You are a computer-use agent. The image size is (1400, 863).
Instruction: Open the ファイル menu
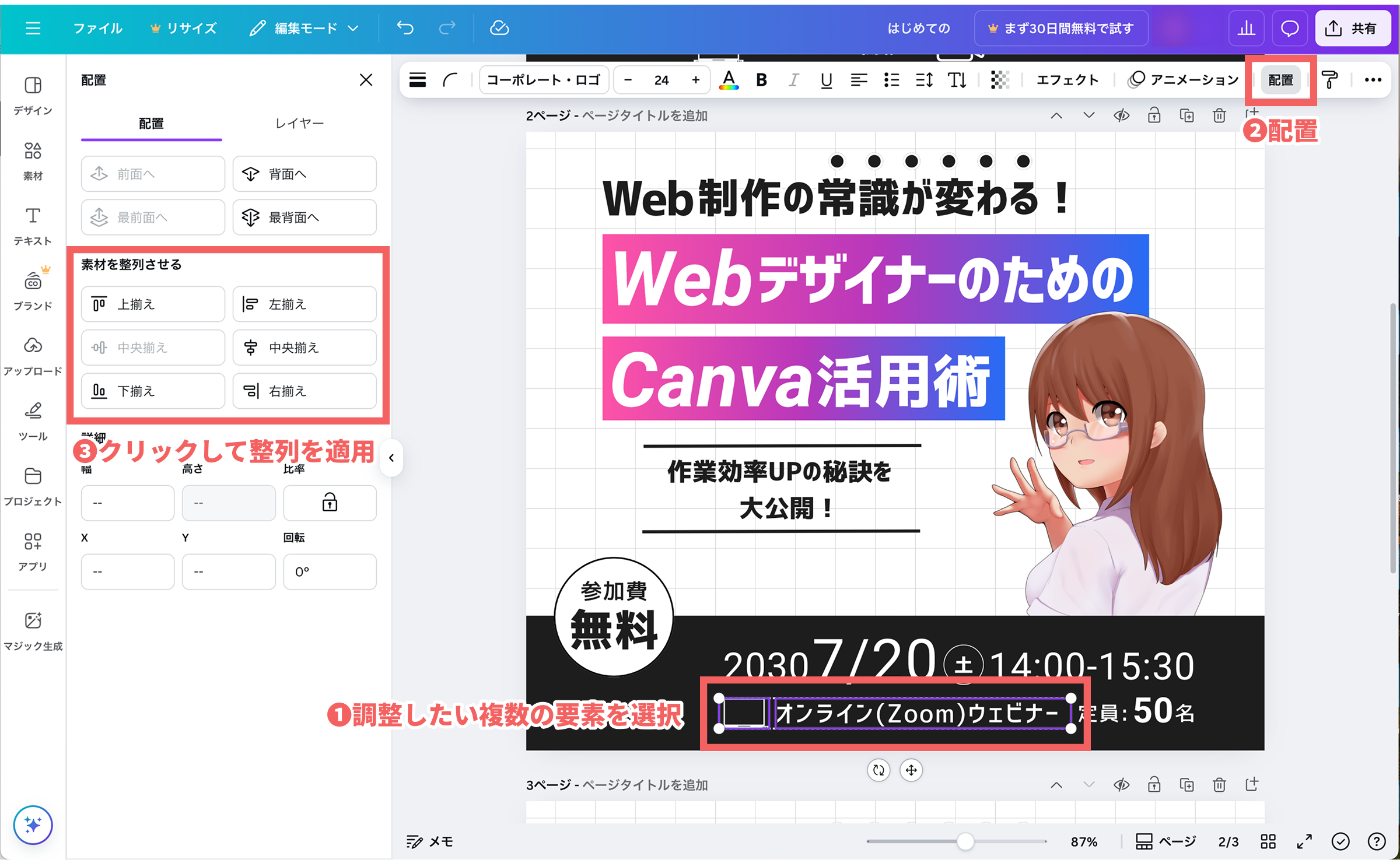[97, 28]
